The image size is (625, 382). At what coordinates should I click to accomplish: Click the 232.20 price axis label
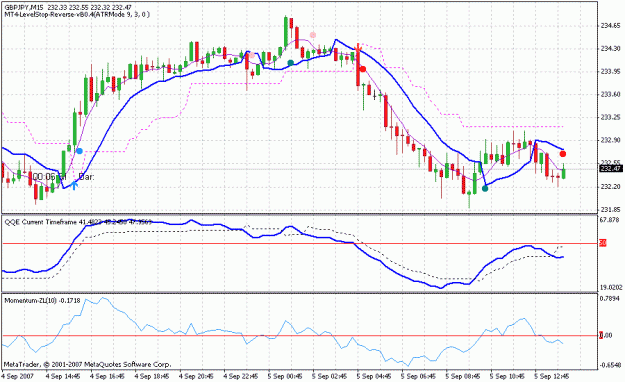pyautogui.click(x=611, y=187)
